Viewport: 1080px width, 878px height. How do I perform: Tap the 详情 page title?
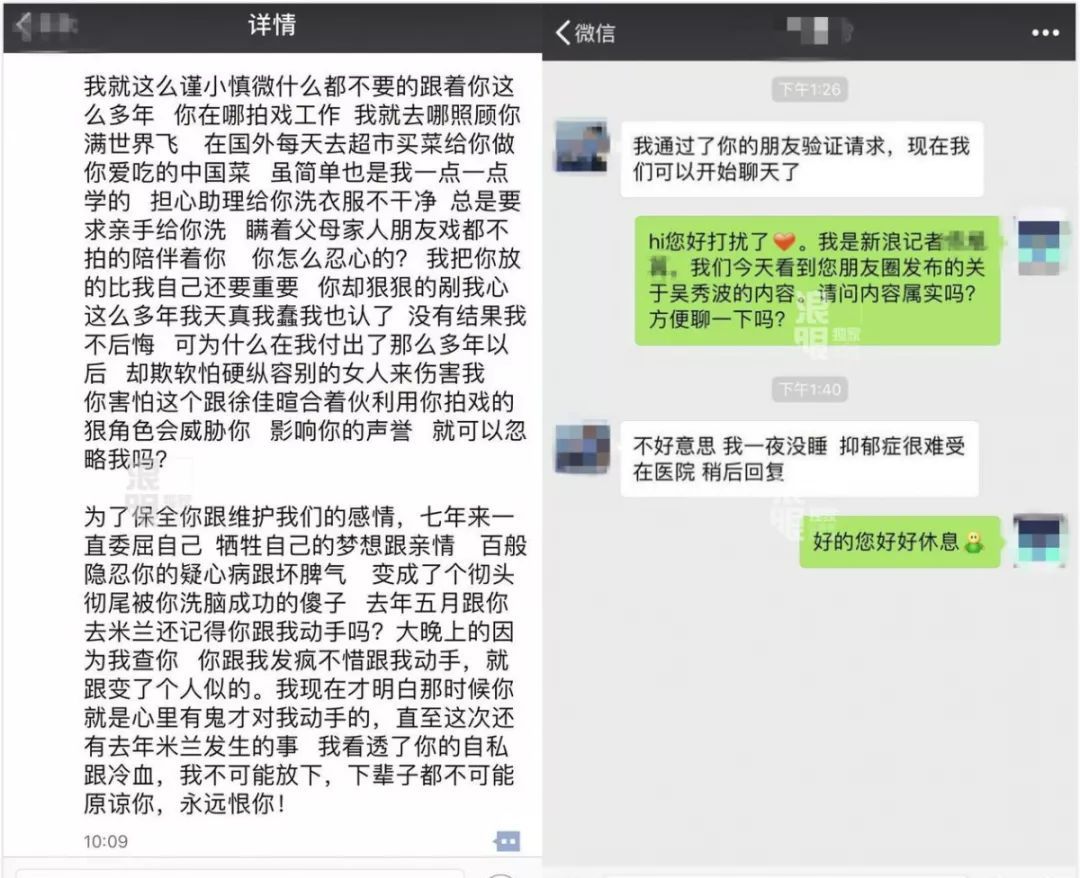[272, 25]
